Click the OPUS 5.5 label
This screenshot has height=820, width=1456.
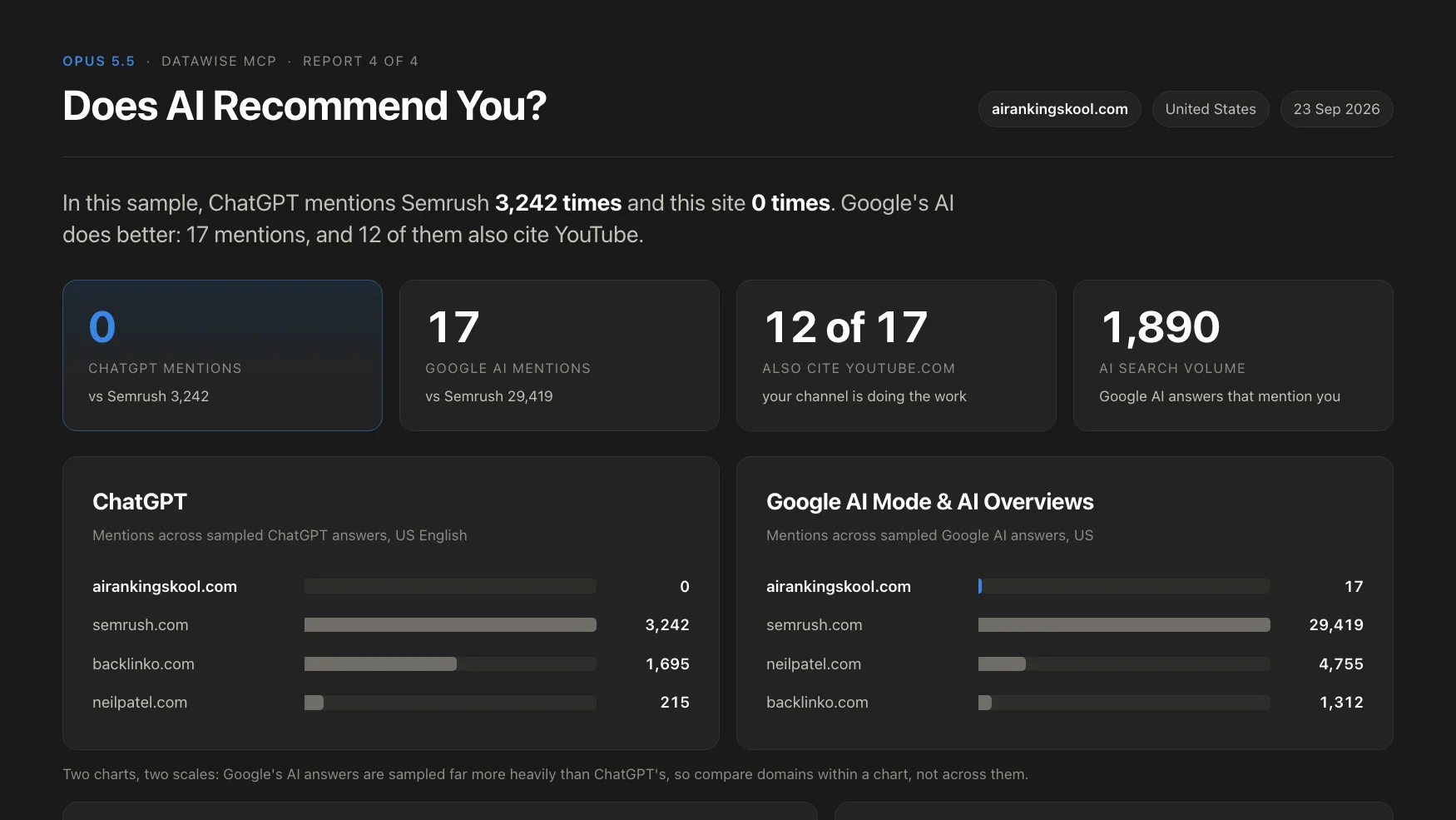tap(99, 61)
